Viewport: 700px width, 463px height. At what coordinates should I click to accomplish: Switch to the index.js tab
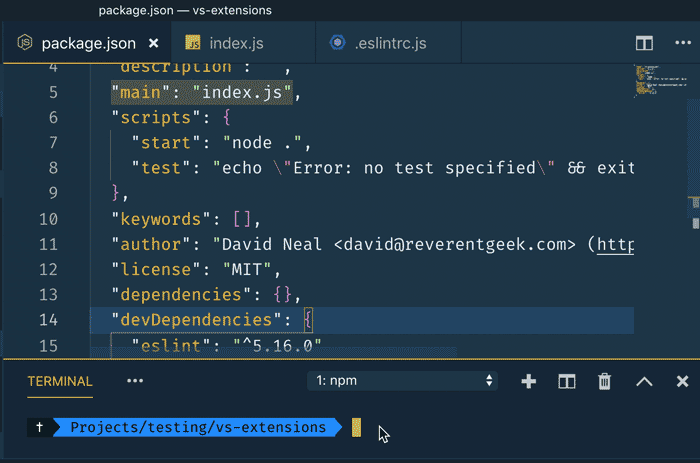(x=238, y=44)
